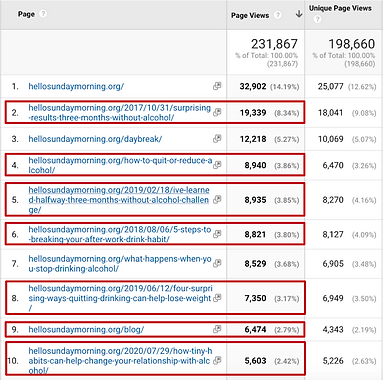This screenshot has height=380, width=383.
Task: Select the 18,041 unique page views cell
Action: 330,113
